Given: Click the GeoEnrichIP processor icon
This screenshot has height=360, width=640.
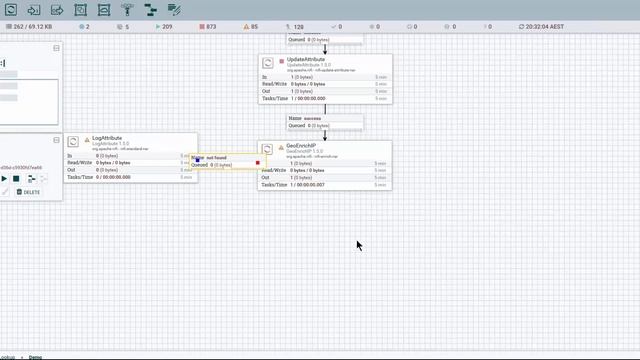Looking at the screenshot, I should coord(267,149).
